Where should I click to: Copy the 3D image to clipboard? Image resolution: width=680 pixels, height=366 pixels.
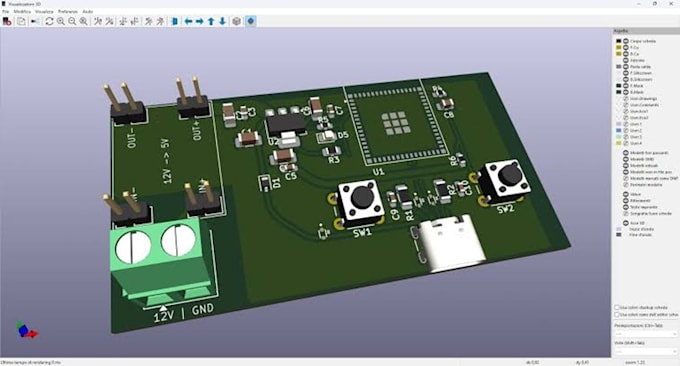pyautogui.click(x=21, y=21)
